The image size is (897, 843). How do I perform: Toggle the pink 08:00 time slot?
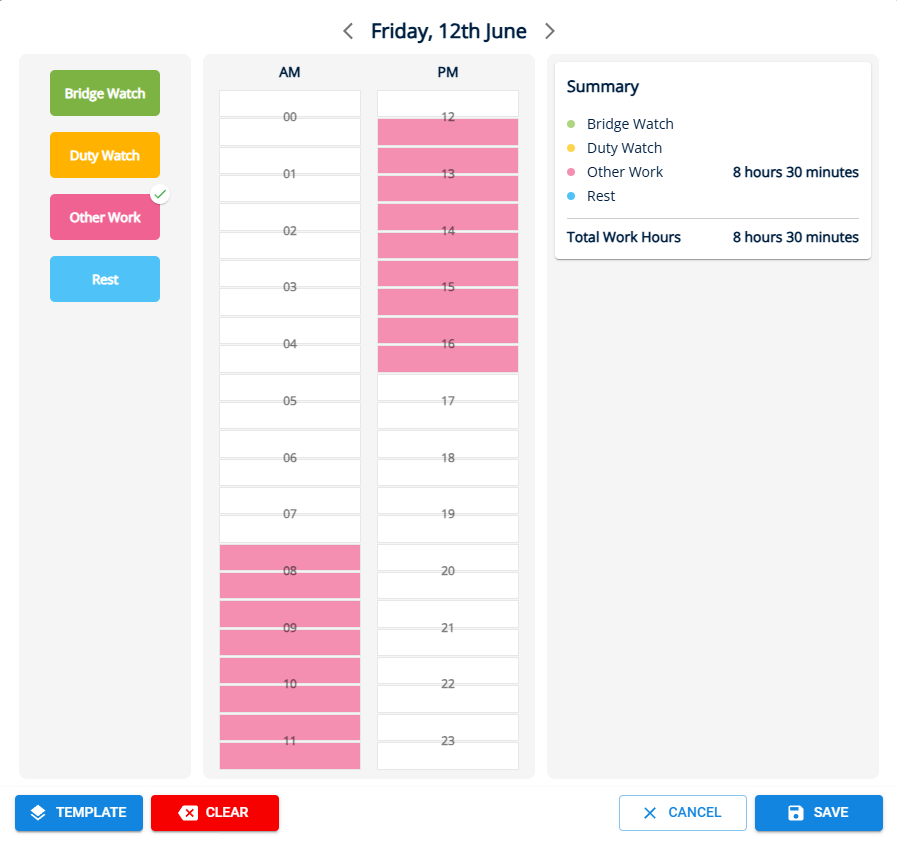[x=290, y=558]
